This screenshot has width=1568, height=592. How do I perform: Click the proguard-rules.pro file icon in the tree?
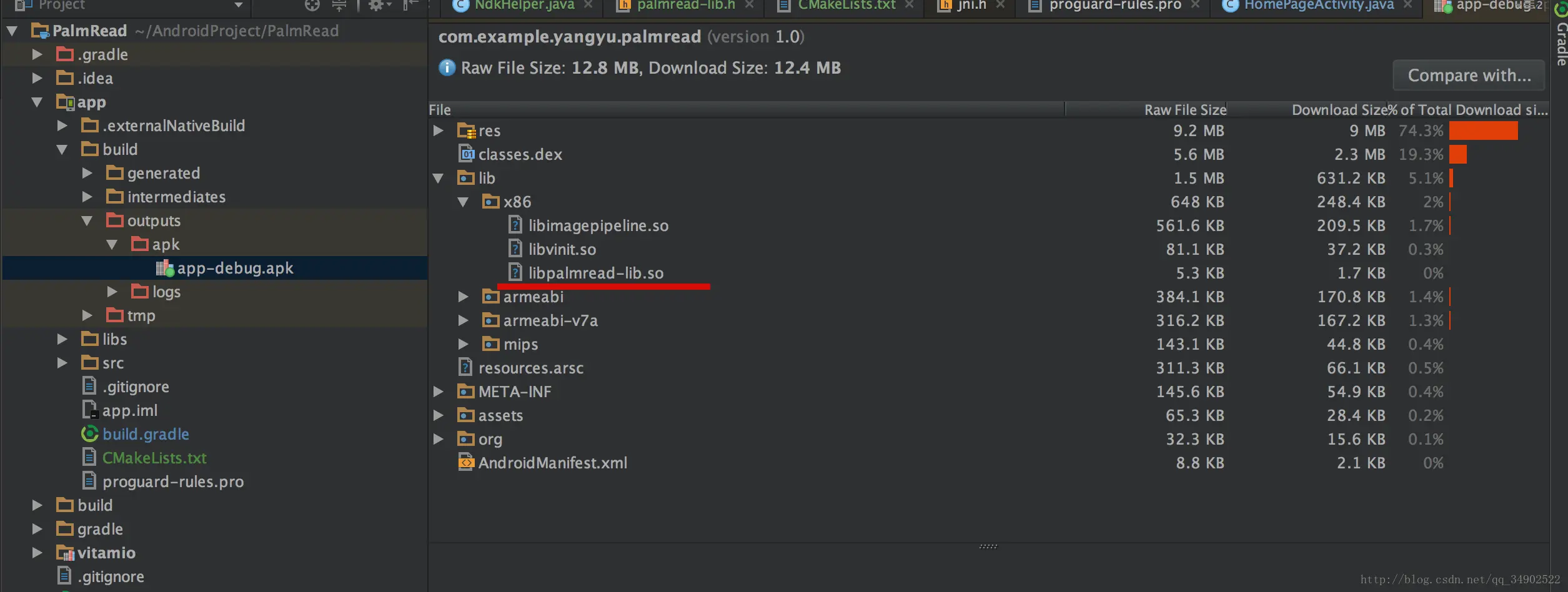point(89,481)
